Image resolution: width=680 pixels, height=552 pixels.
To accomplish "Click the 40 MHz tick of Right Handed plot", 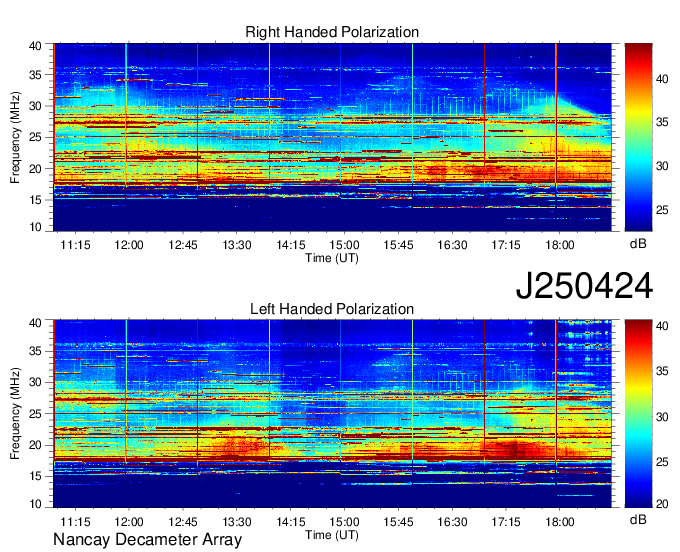I will coord(35,46).
